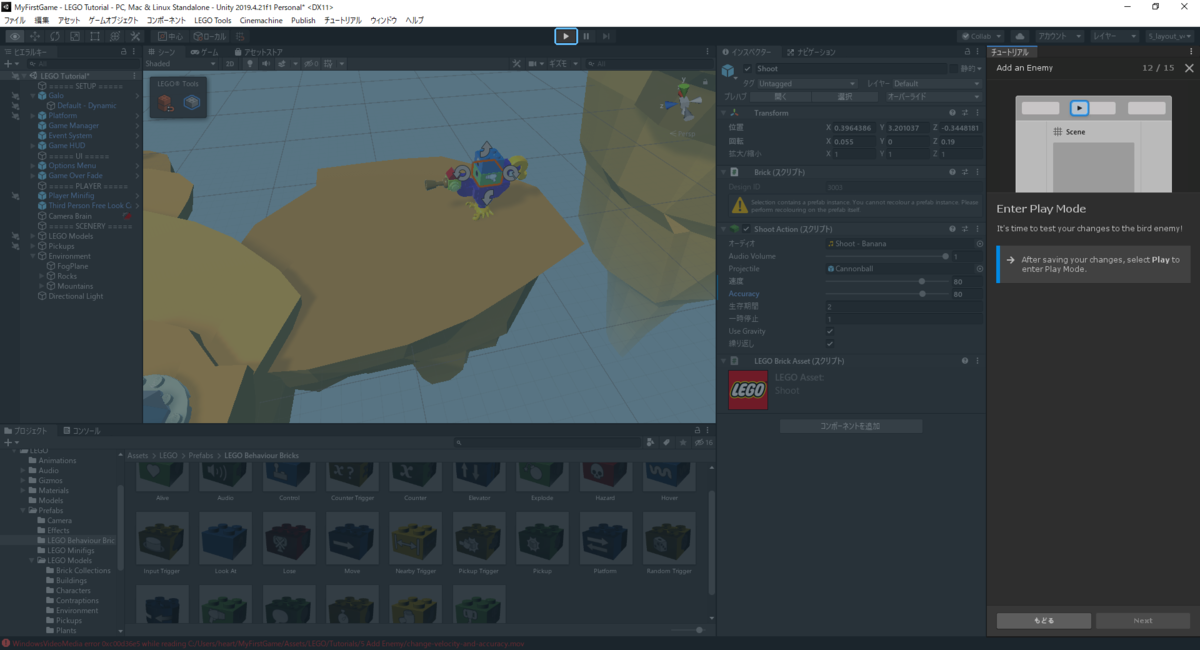
Task: Toggle the static checkbox for Shoot
Action: tap(952, 69)
